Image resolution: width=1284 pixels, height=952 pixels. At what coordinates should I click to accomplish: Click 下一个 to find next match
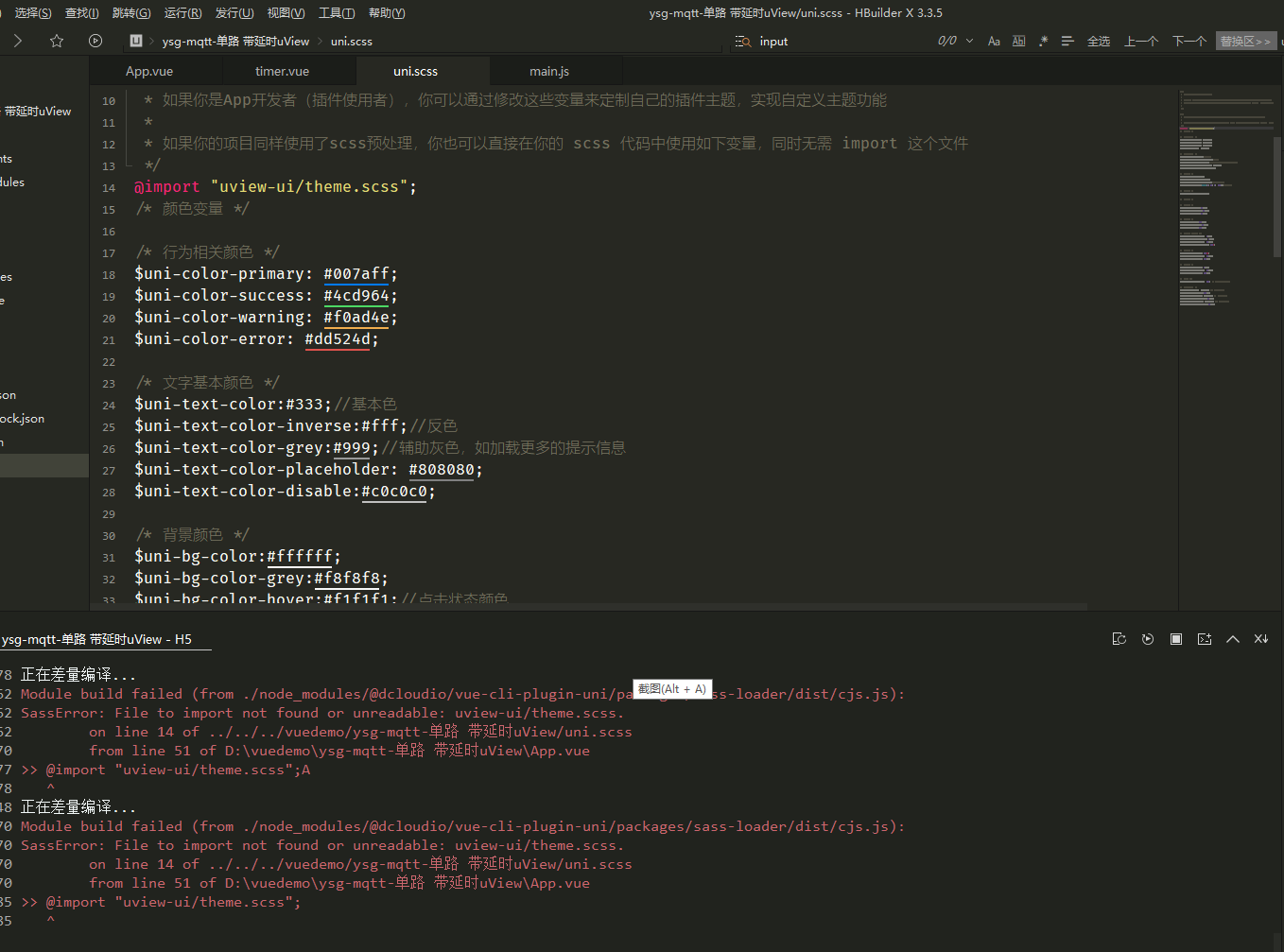point(1189,42)
